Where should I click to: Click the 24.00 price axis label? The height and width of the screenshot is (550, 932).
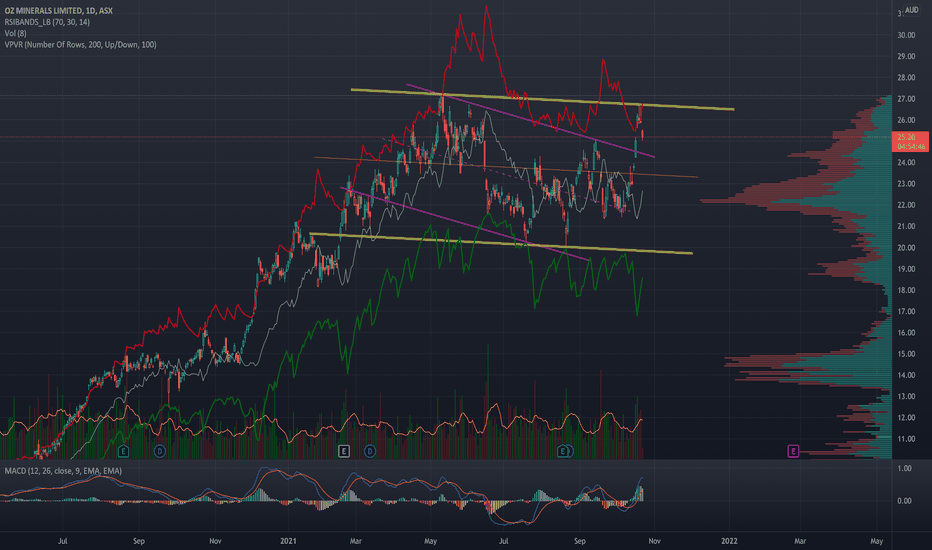(906, 163)
